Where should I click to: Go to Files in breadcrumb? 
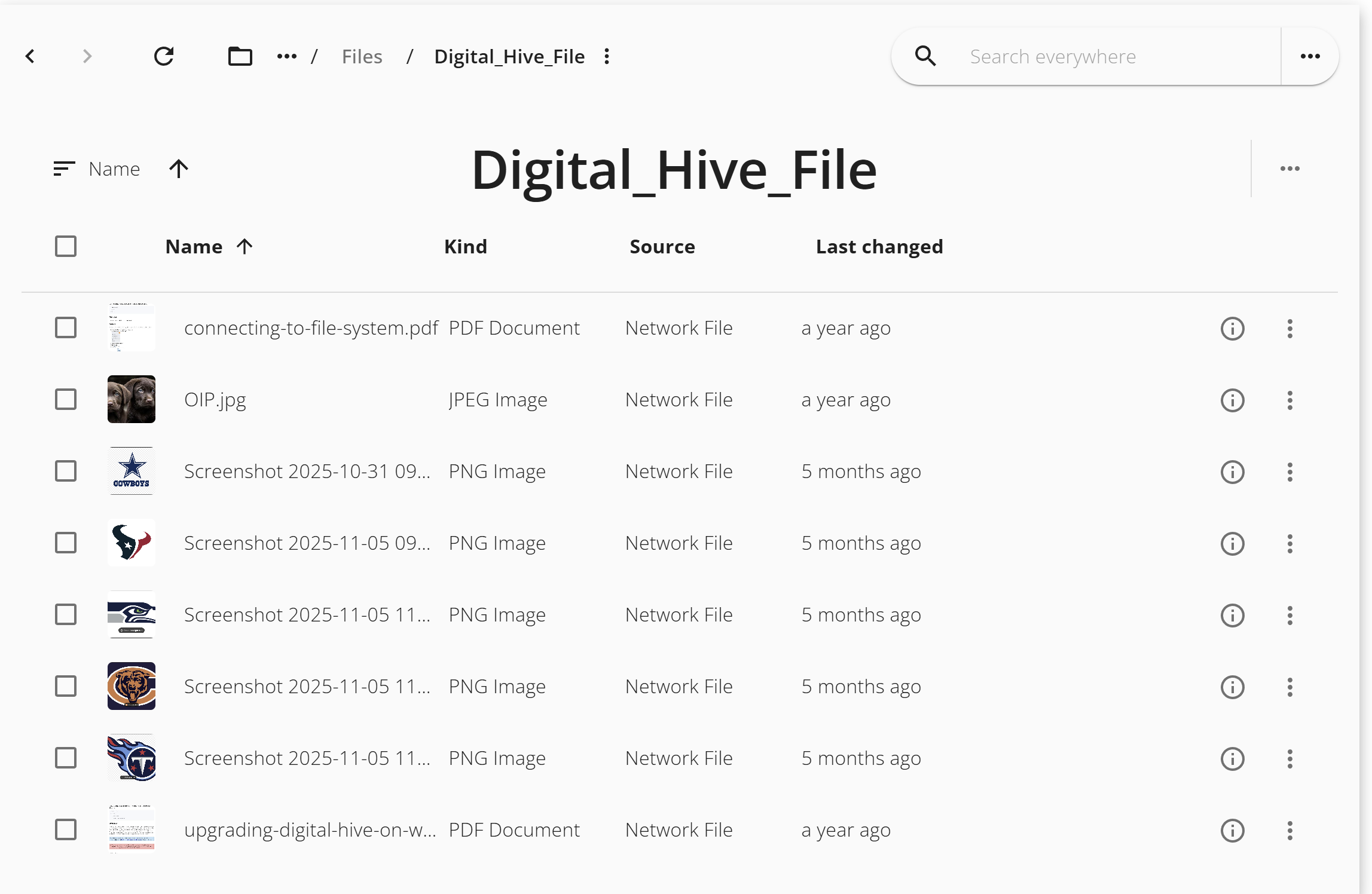click(x=362, y=56)
